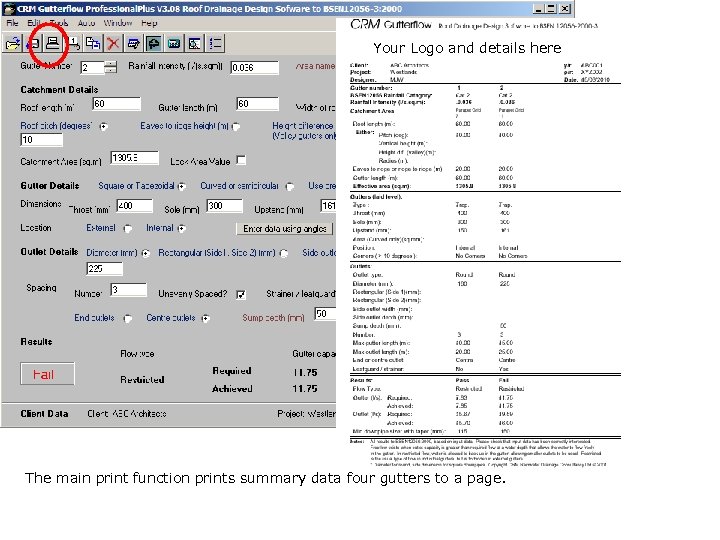Click the Copy gutter toolbar icon
Viewport: 720px width, 540px height.
coord(93,44)
